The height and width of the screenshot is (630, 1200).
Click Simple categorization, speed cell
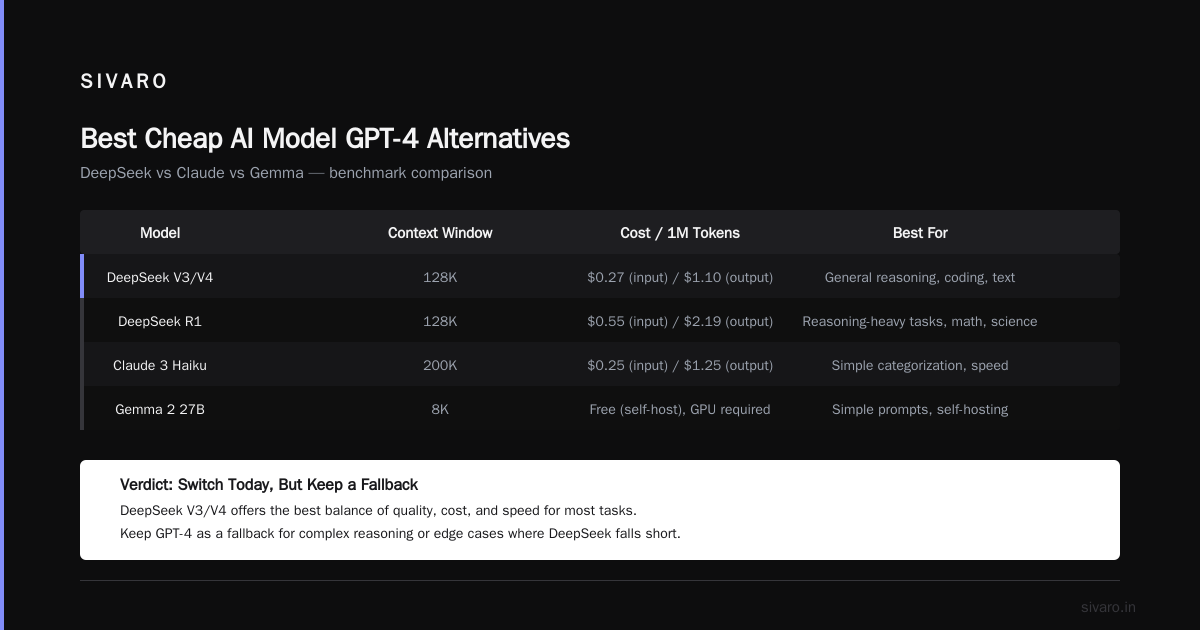pyautogui.click(x=920, y=365)
